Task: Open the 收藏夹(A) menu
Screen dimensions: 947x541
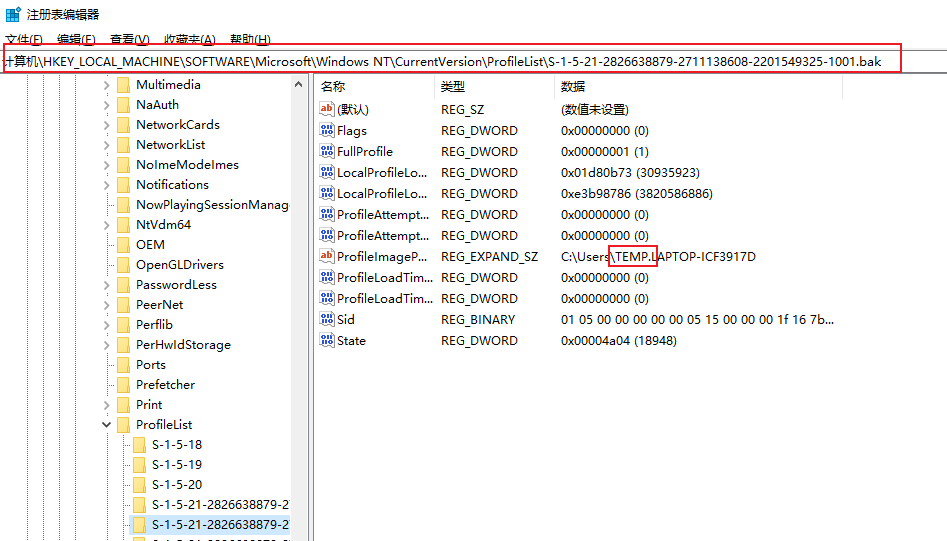Action: click(x=190, y=39)
